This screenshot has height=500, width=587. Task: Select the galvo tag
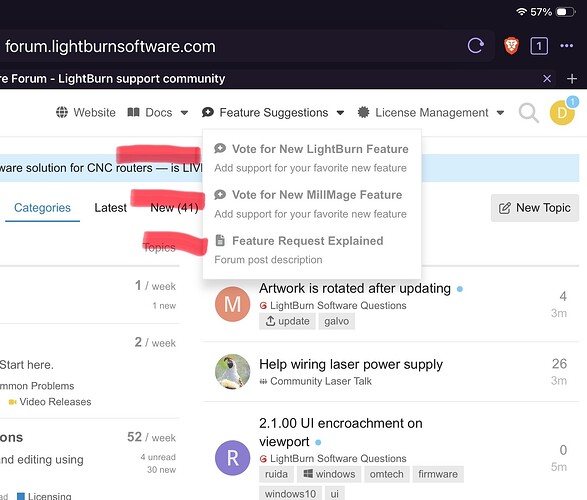pyautogui.click(x=337, y=321)
